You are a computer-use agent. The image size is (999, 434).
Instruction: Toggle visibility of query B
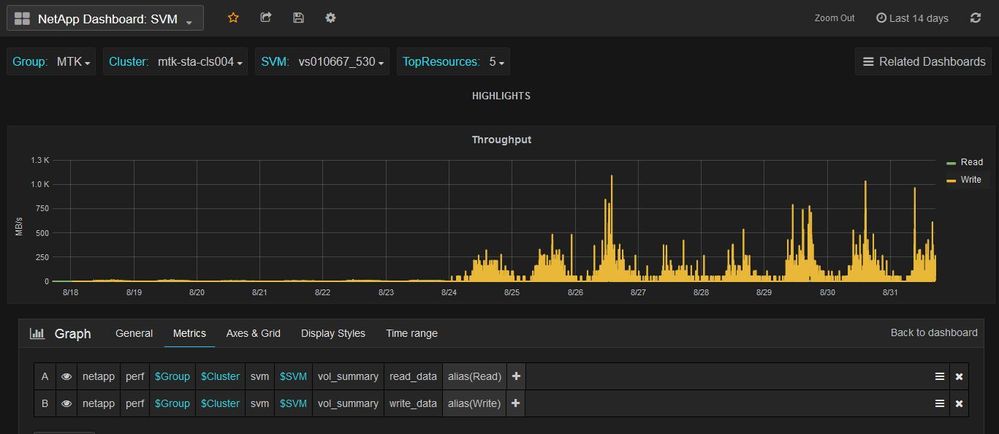point(67,404)
